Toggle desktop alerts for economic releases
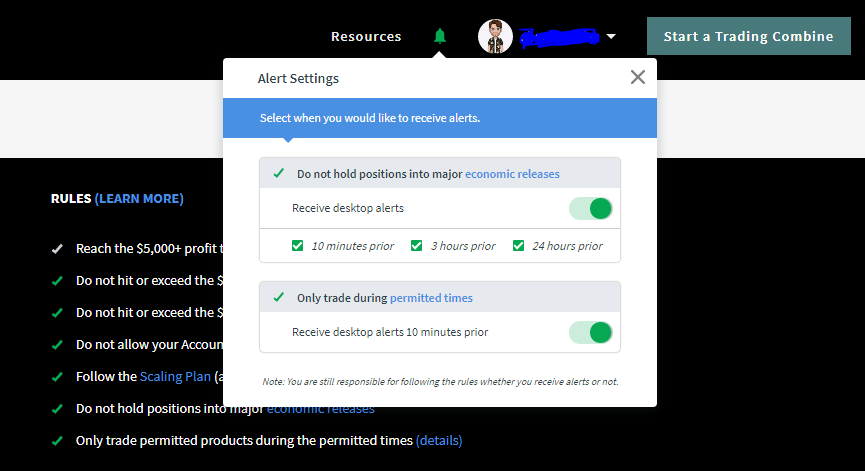The height and width of the screenshot is (471, 865). click(x=591, y=208)
